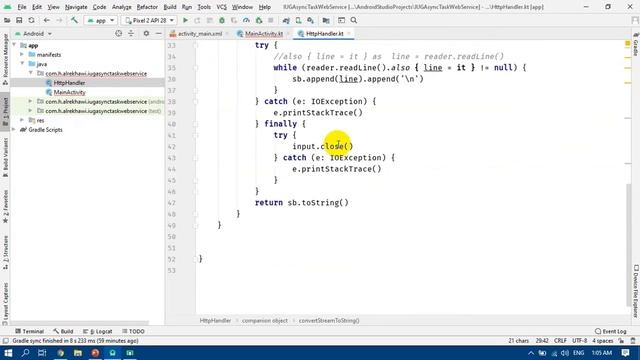Expand the manifests folder

(x=22, y=54)
